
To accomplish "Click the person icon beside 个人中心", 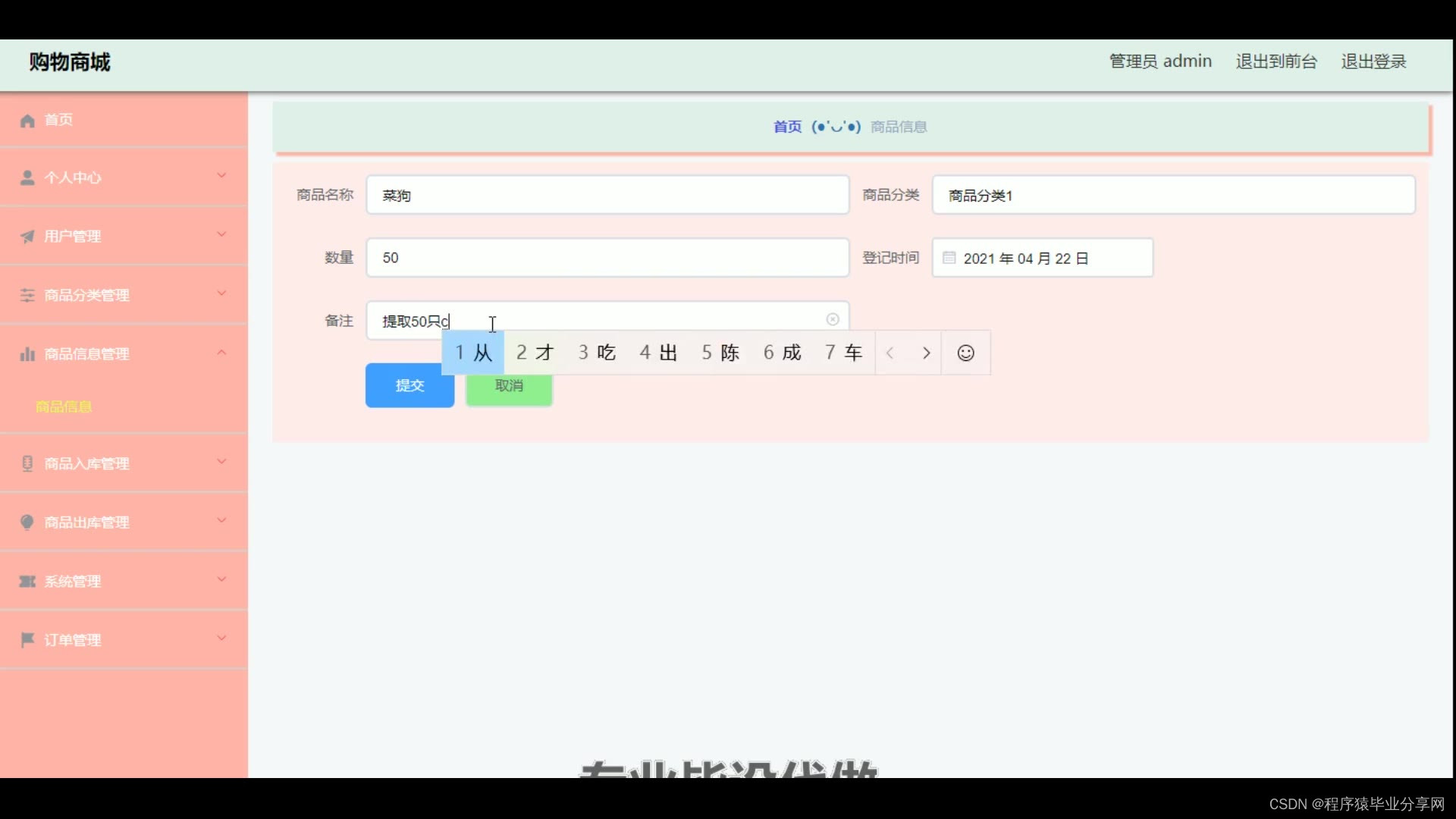I will (x=27, y=177).
